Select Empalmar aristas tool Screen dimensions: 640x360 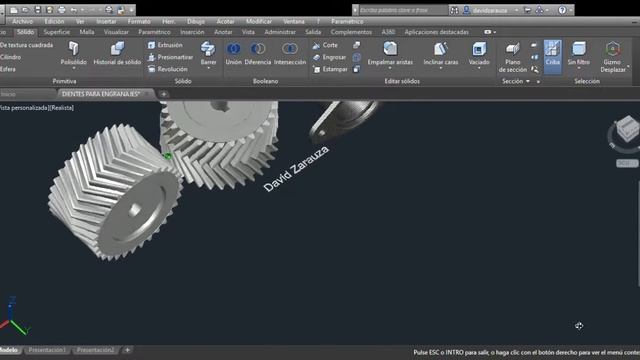click(x=390, y=53)
